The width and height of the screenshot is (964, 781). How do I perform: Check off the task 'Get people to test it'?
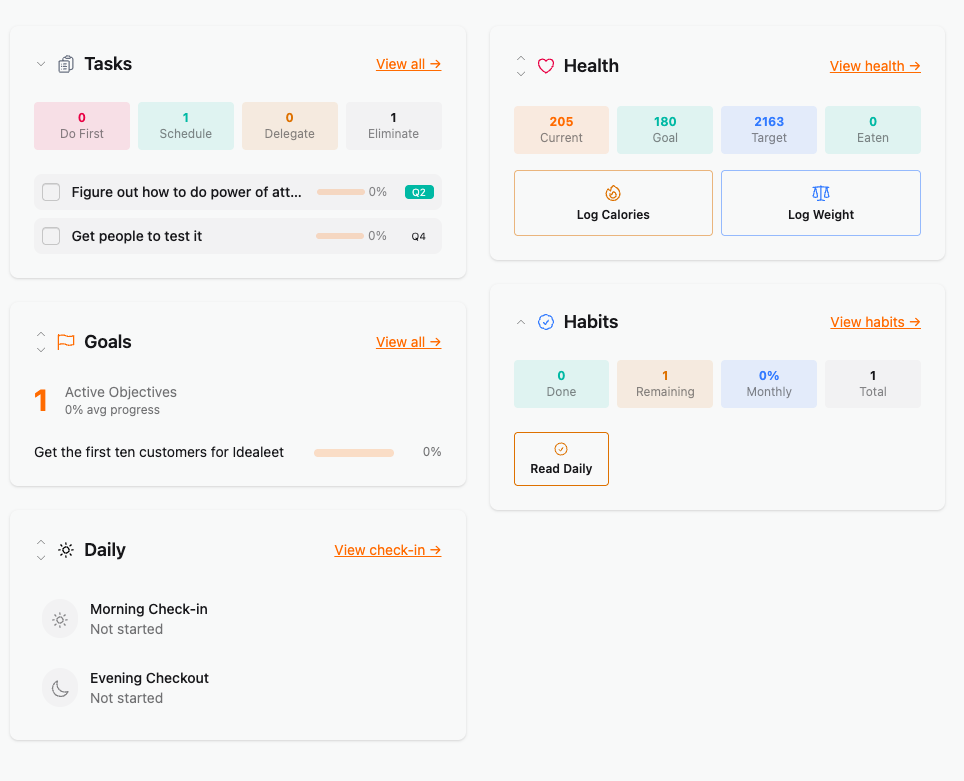[50, 235]
